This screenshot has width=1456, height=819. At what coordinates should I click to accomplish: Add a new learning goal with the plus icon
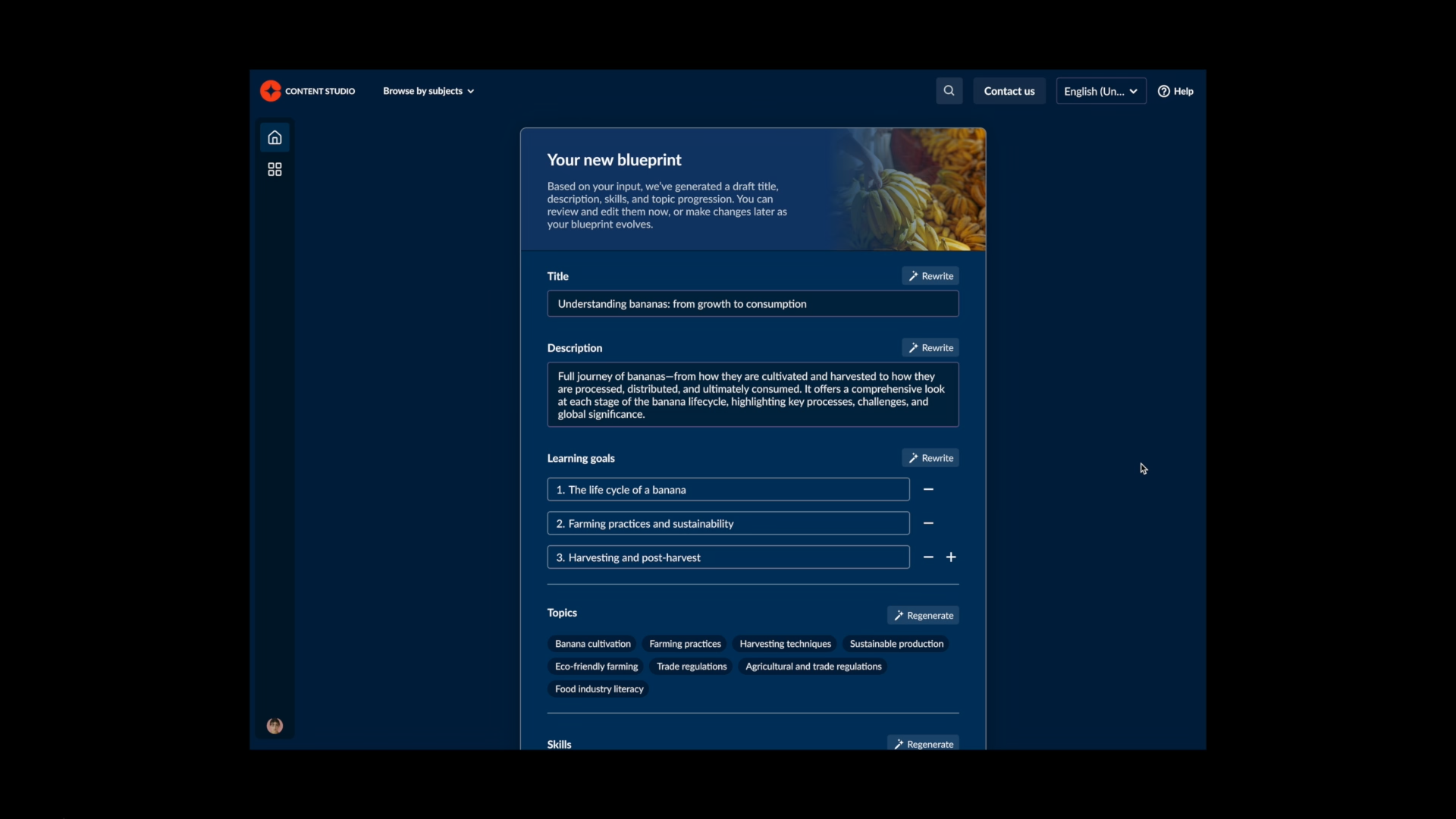pyautogui.click(x=951, y=557)
